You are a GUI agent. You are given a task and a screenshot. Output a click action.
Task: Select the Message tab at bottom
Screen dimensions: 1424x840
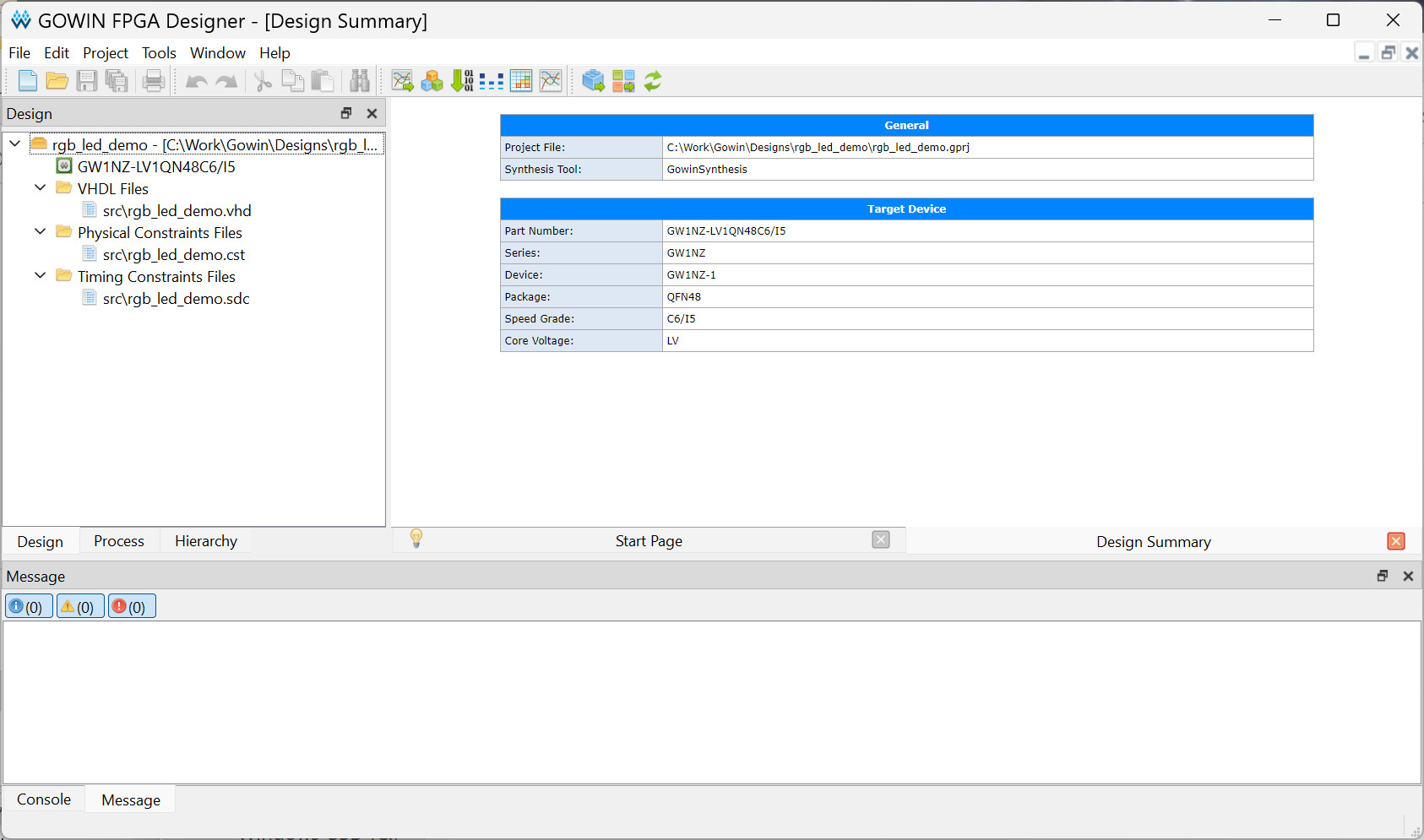point(131,800)
